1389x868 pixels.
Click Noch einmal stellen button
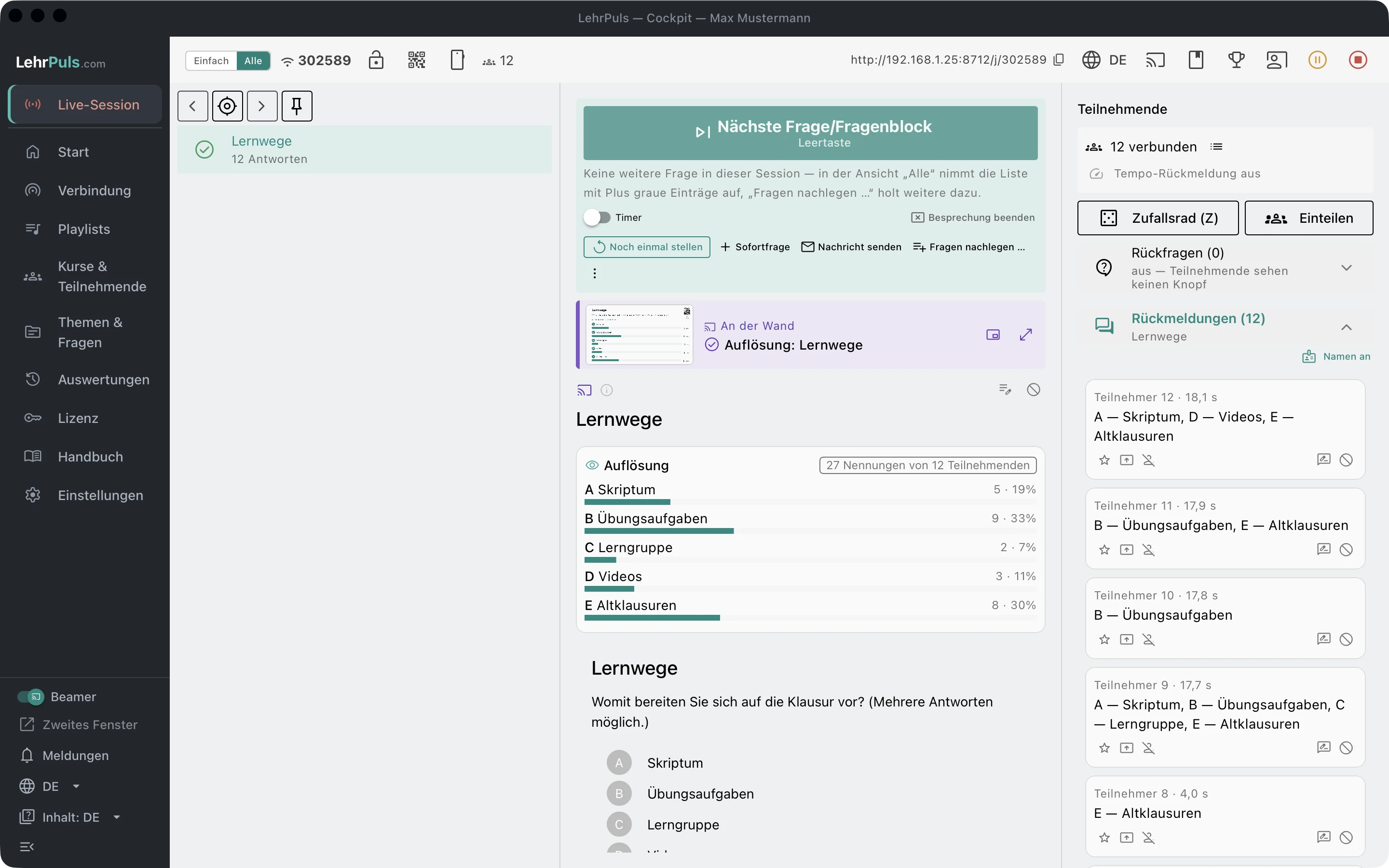(x=647, y=247)
